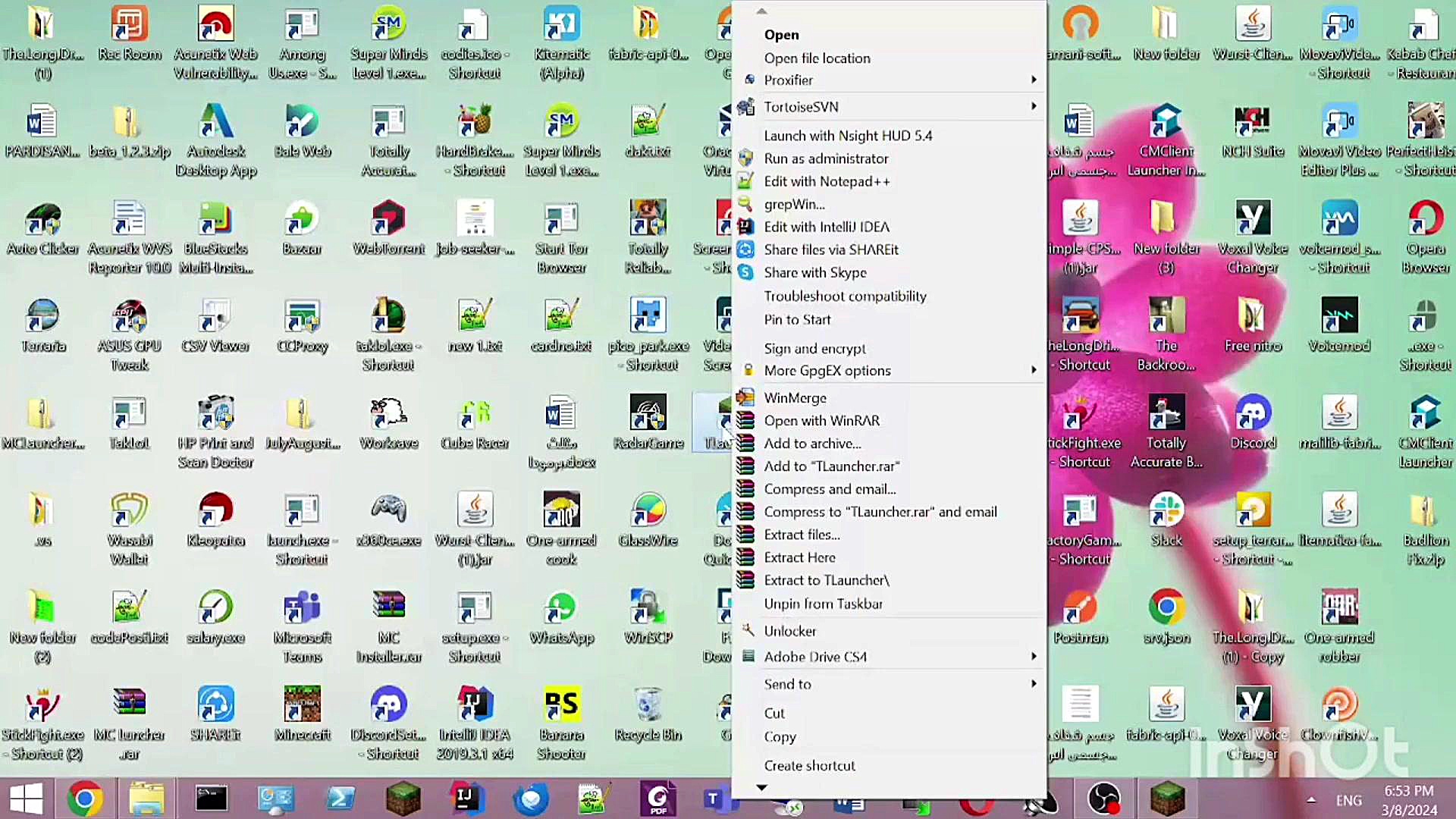1456x819 pixels.
Task: Select the GlassWire desktop icon
Action: click(648, 519)
